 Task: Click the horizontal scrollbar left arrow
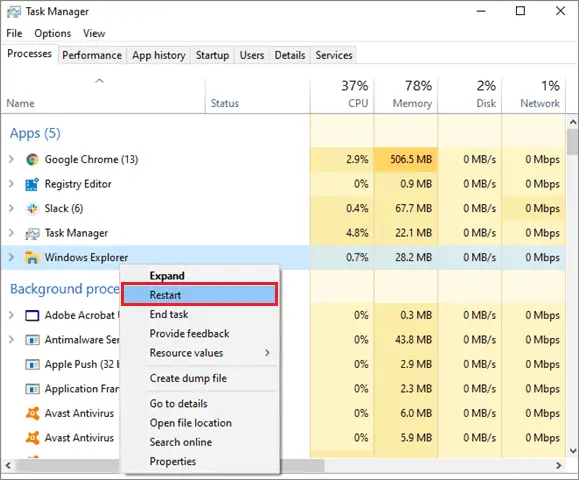(8, 465)
